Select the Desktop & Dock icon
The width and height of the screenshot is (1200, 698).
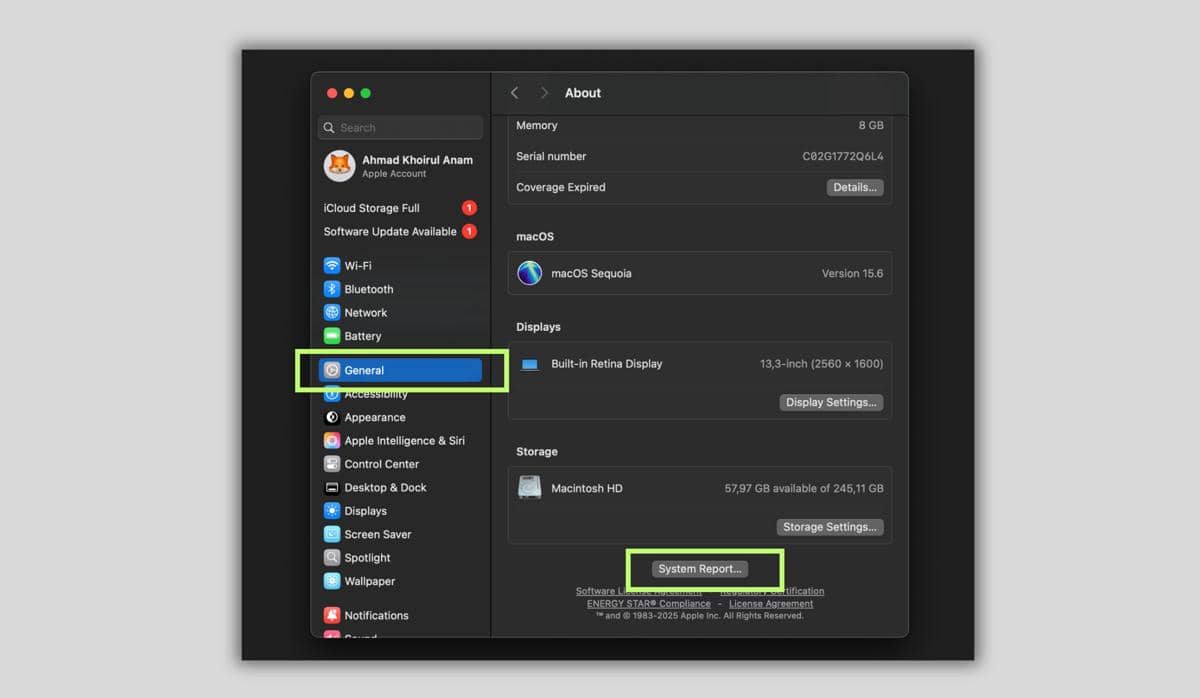coord(333,487)
